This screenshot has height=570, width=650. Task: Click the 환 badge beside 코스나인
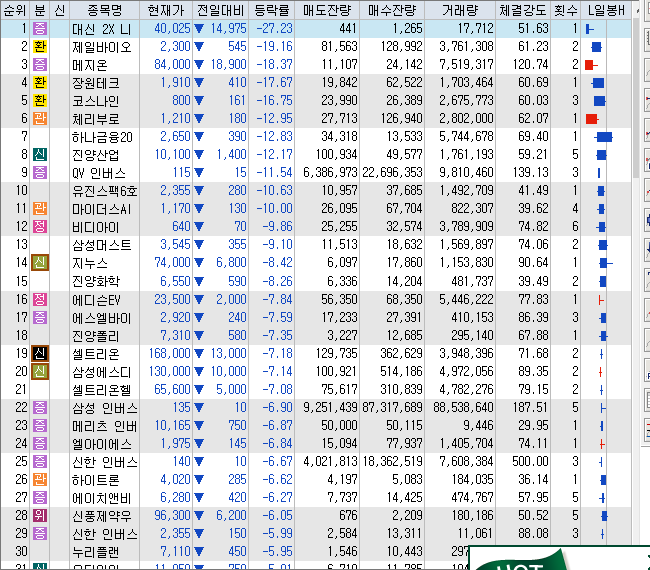point(40,101)
